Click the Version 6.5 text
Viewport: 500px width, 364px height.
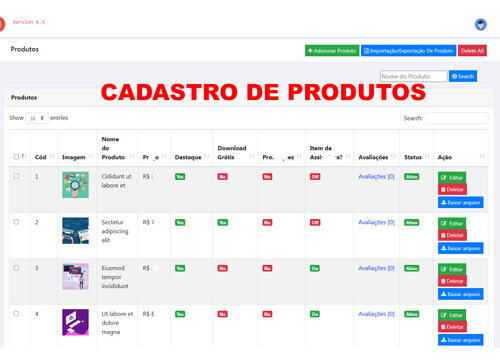pyautogui.click(x=29, y=22)
